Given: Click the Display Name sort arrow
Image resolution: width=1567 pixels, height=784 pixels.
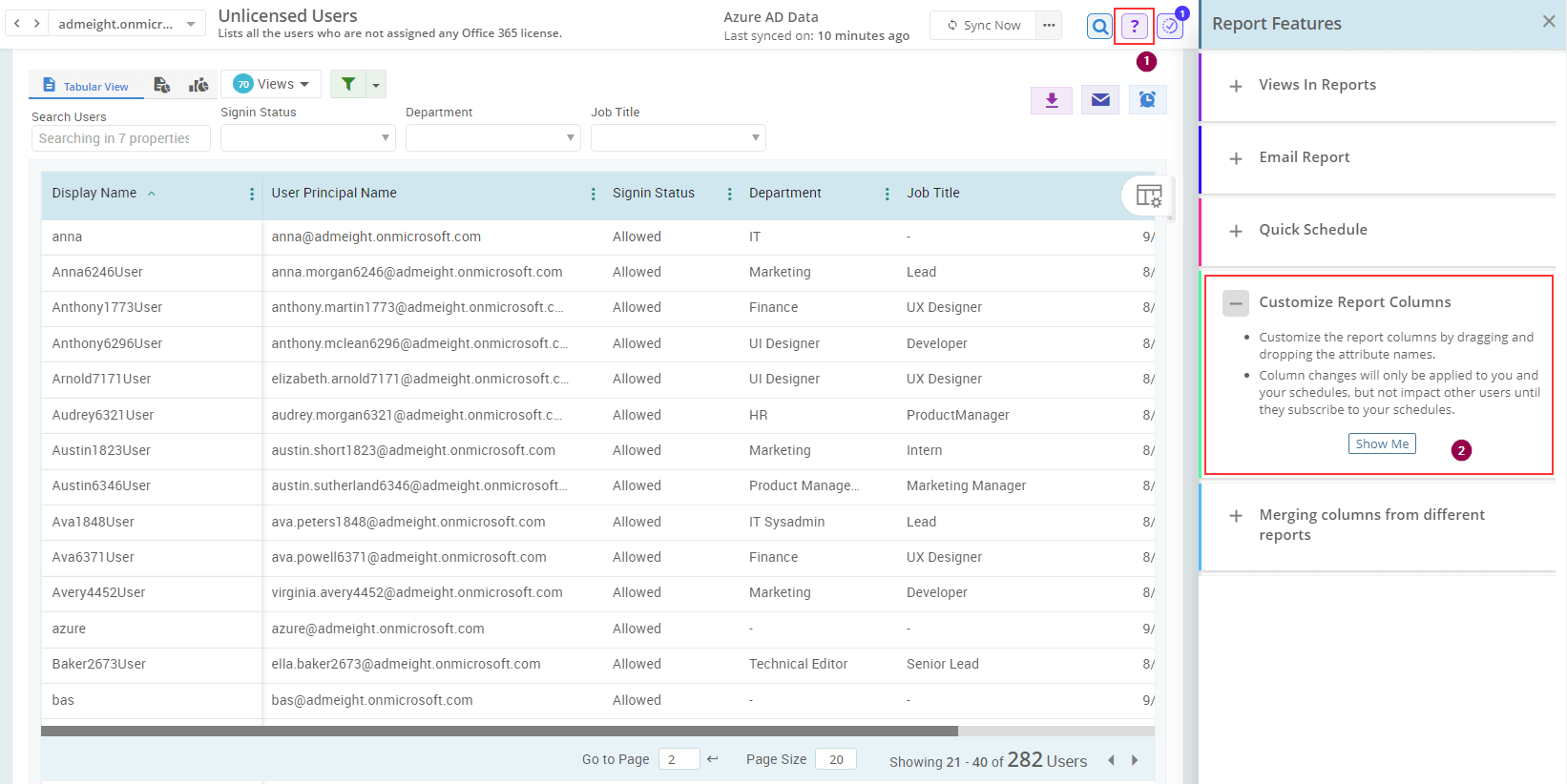Looking at the screenshot, I should click(x=152, y=194).
